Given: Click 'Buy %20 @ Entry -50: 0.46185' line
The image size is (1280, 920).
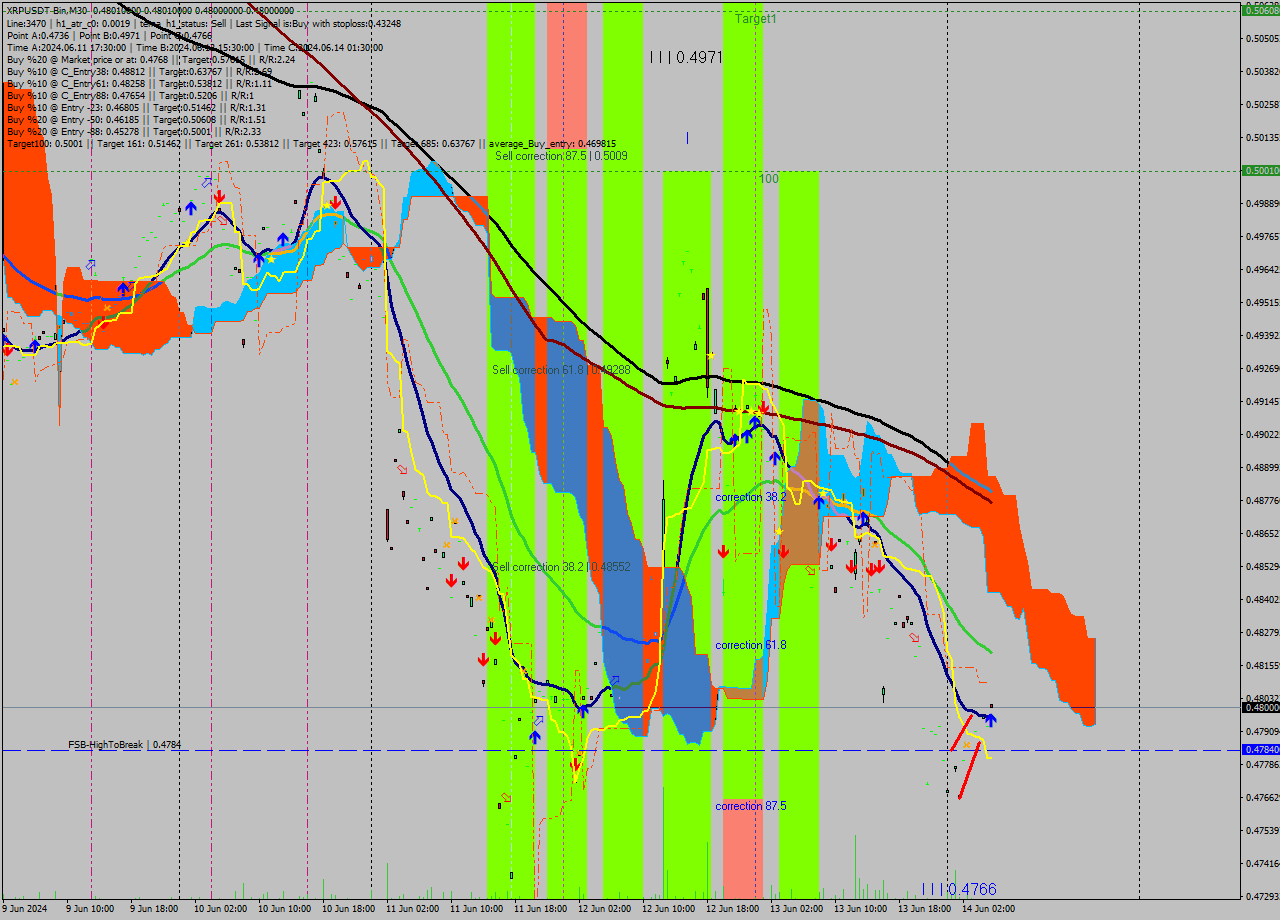Looking at the screenshot, I should [136, 119].
